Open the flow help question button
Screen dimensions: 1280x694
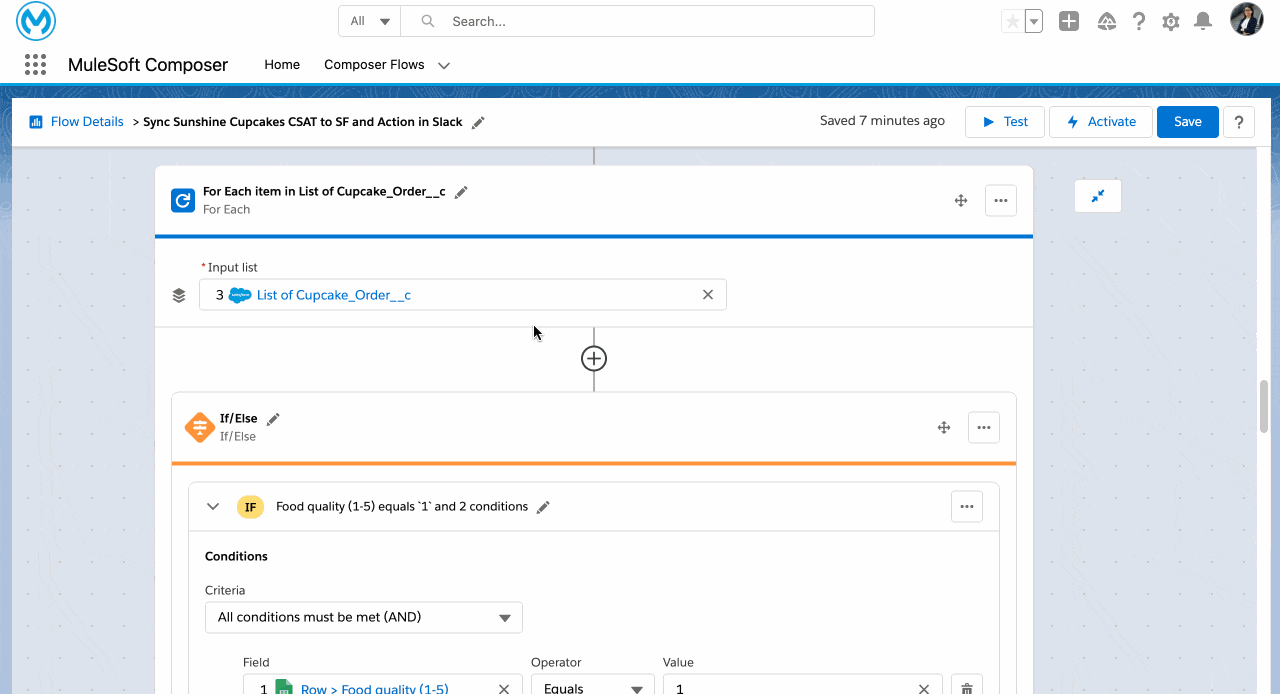coord(1239,122)
